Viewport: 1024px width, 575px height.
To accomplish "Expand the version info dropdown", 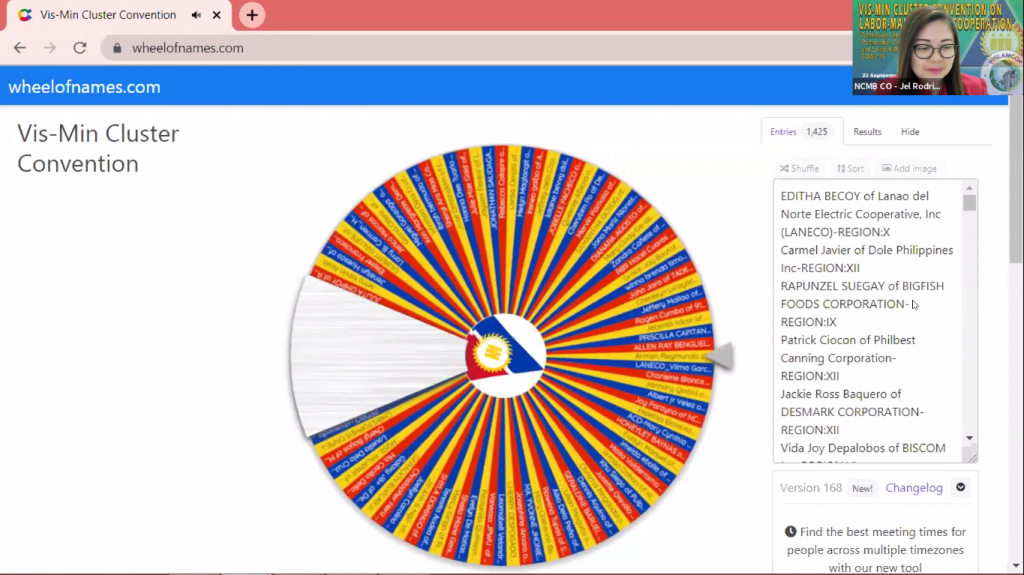I will 961,487.
